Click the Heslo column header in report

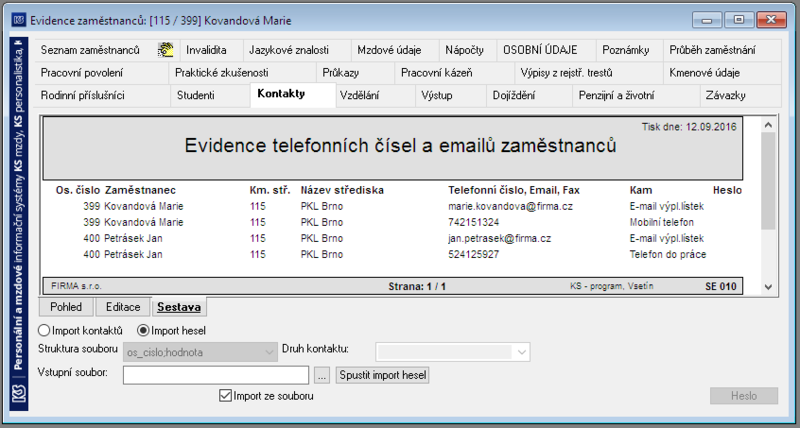click(727, 190)
